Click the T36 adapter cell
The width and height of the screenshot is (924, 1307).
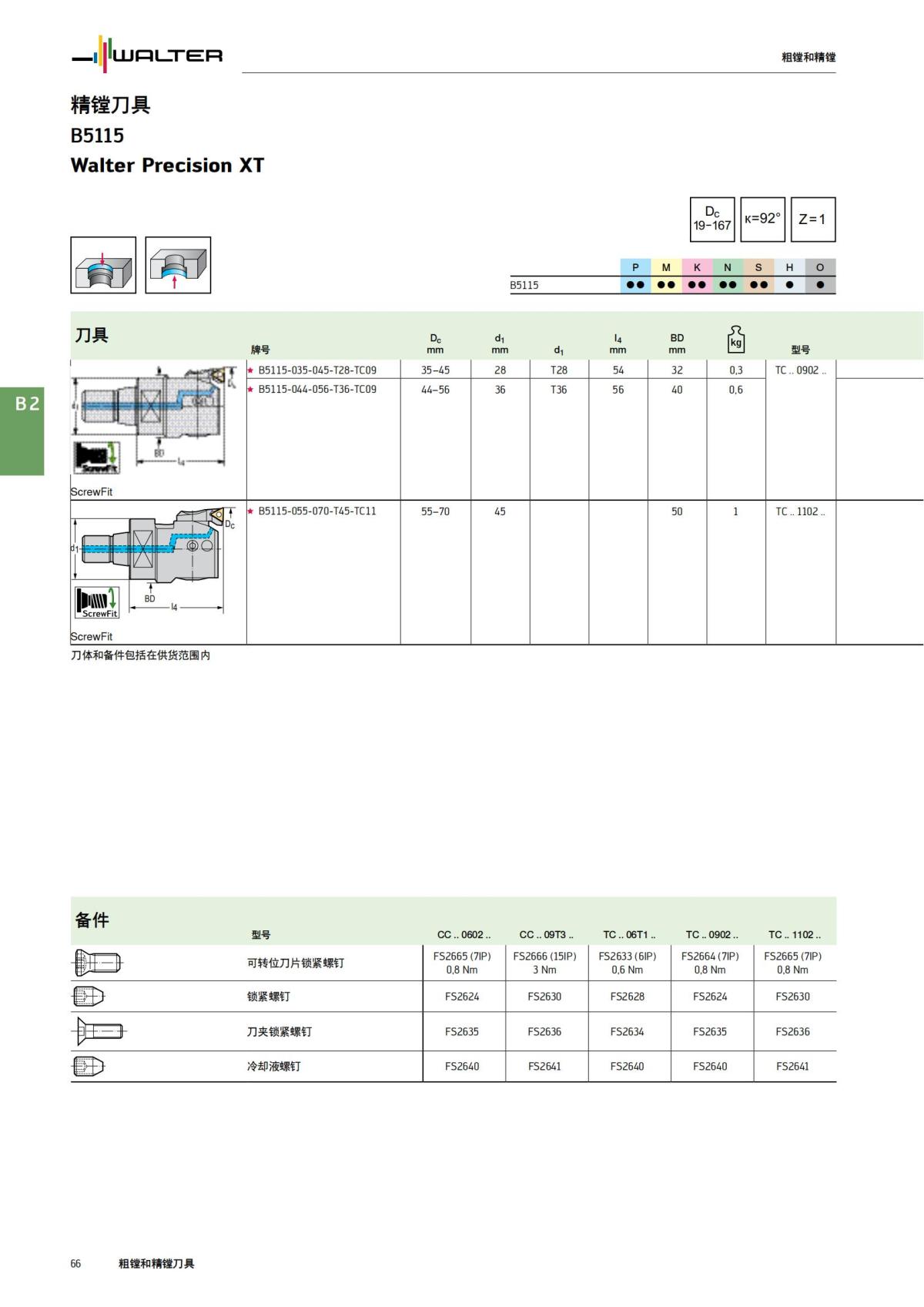(x=559, y=390)
